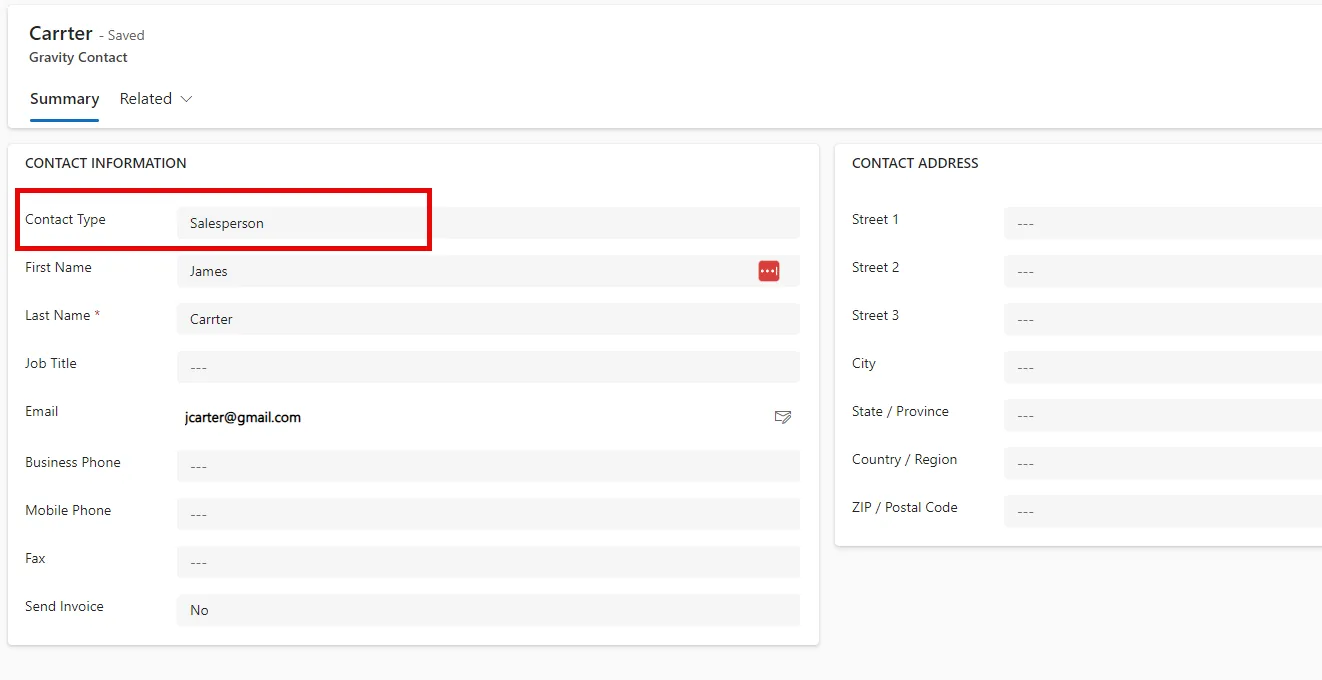Click the Last Name field label
The width and height of the screenshot is (1322, 680).
click(58, 315)
